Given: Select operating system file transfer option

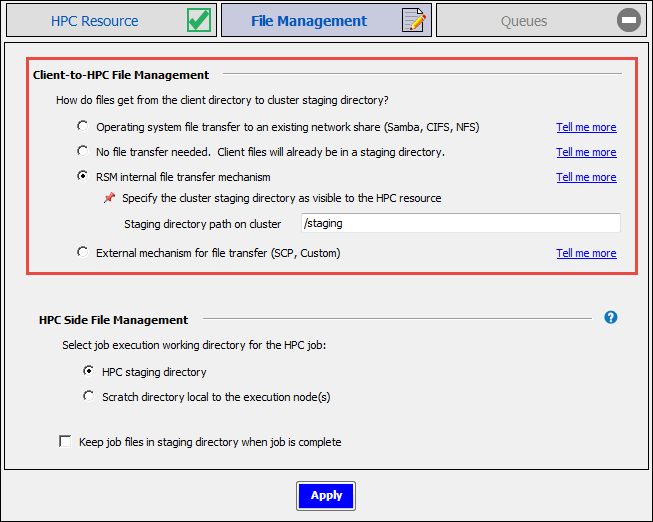Looking at the screenshot, I should (83, 127).
